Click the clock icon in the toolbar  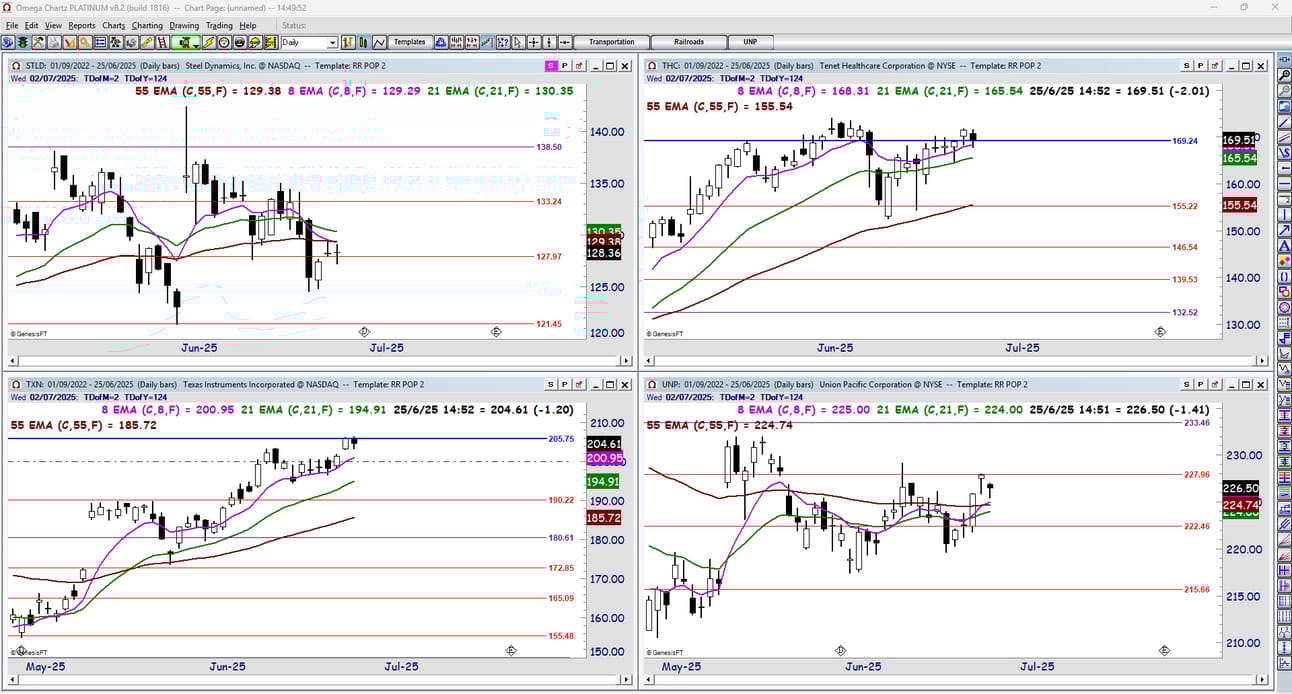click(x=224, y=43)
